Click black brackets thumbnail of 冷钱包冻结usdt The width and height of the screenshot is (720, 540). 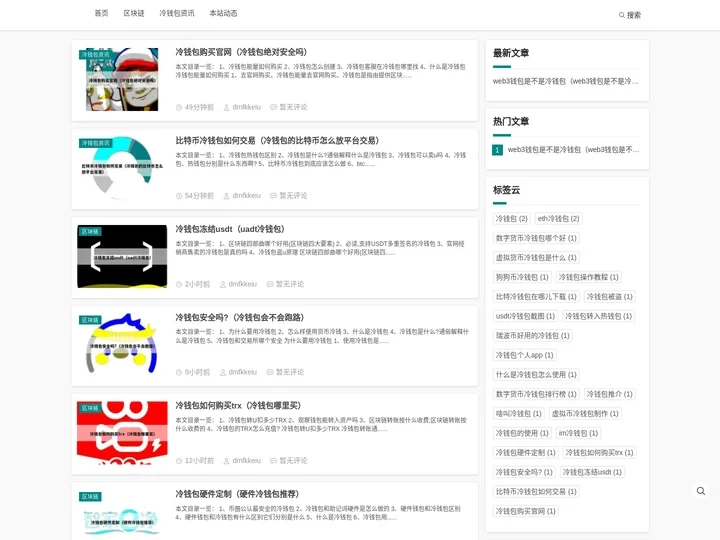coord(122,256)
